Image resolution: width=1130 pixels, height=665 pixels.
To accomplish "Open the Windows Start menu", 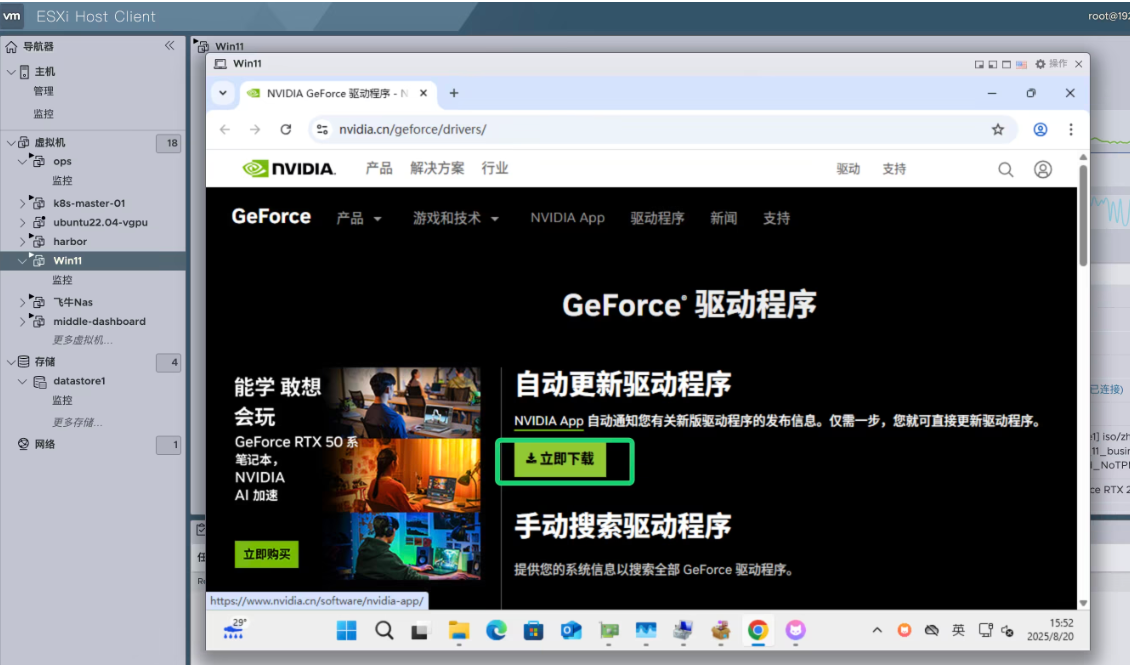I will pos(347,630).
